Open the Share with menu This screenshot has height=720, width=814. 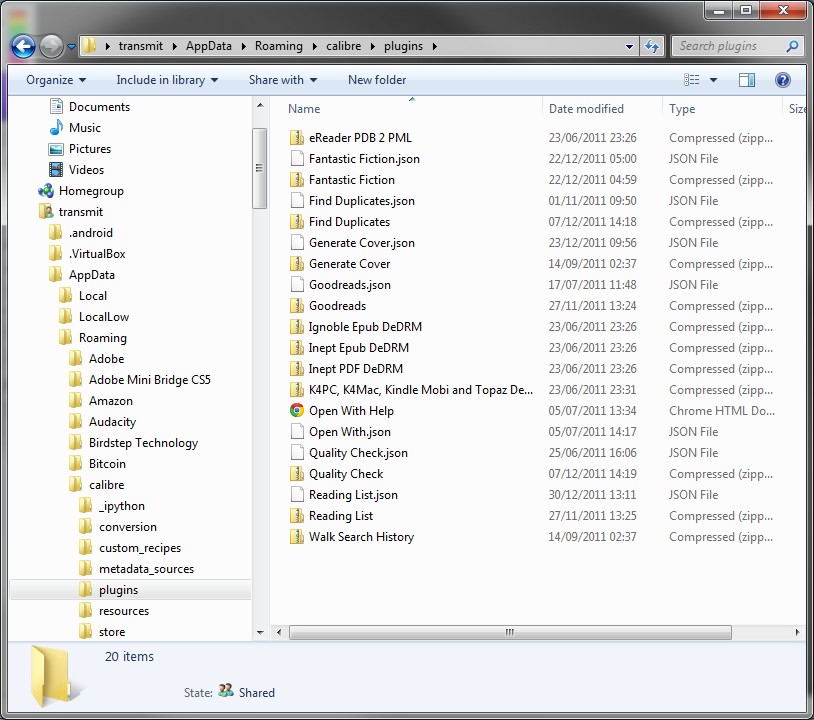[x=283, y=80]
